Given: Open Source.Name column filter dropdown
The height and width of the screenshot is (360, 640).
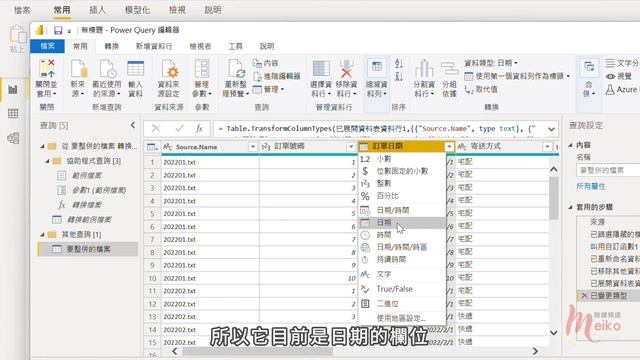Looking at the screenshot, I should coord(253,147).
